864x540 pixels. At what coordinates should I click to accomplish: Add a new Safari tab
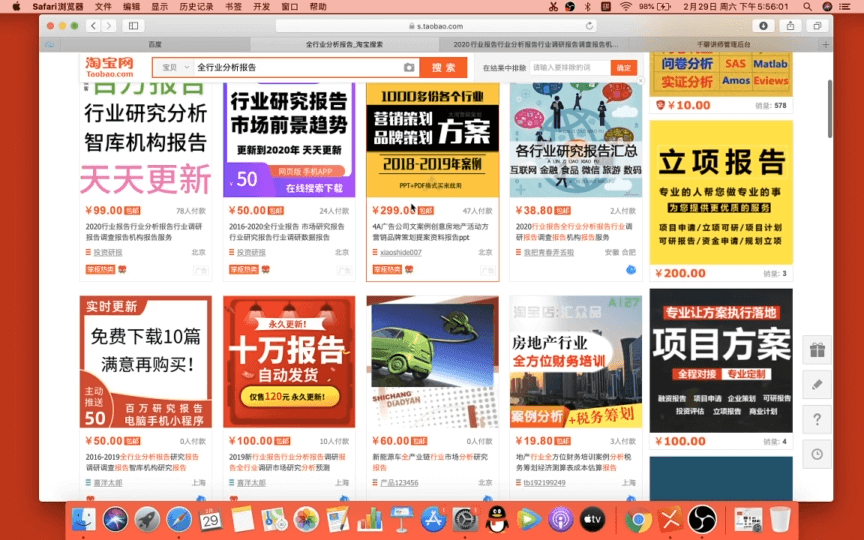tap(825, 44)
